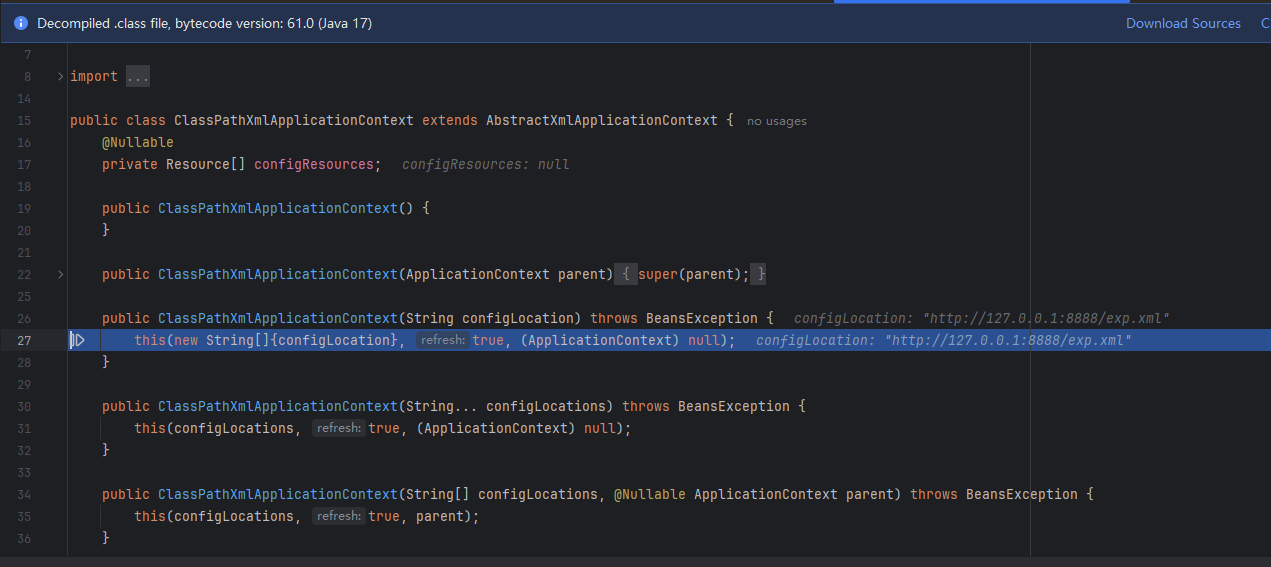
Task: Click the refresh: inlay hint on line 31
Action: coord(338,428)
